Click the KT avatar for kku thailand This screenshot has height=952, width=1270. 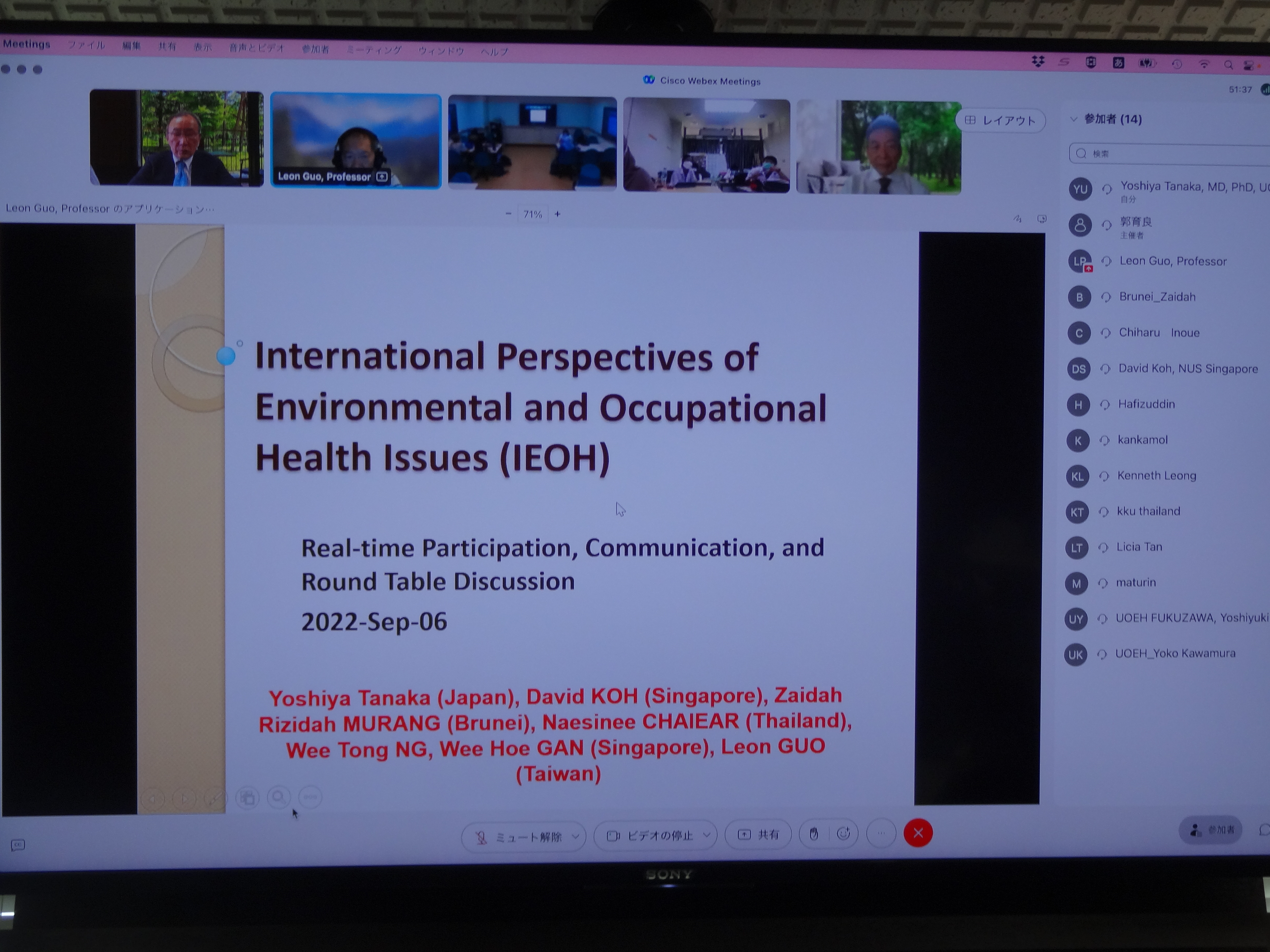click(1076, 512)
